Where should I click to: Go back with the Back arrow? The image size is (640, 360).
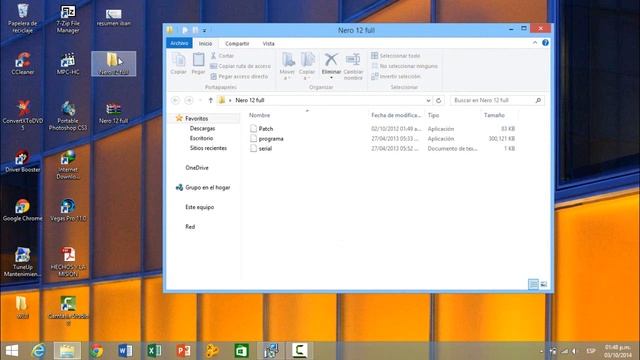[x=176, y=100]
